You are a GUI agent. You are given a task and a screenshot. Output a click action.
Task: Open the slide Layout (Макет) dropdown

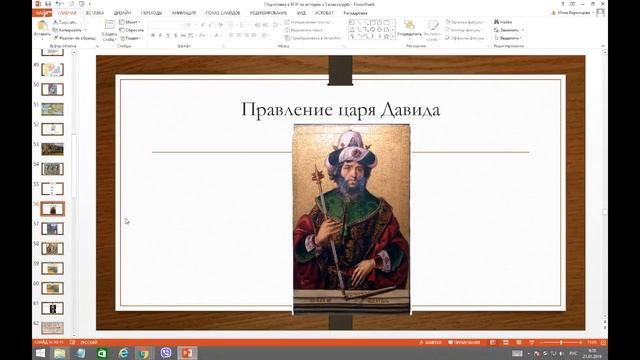(x=130, y=22)
